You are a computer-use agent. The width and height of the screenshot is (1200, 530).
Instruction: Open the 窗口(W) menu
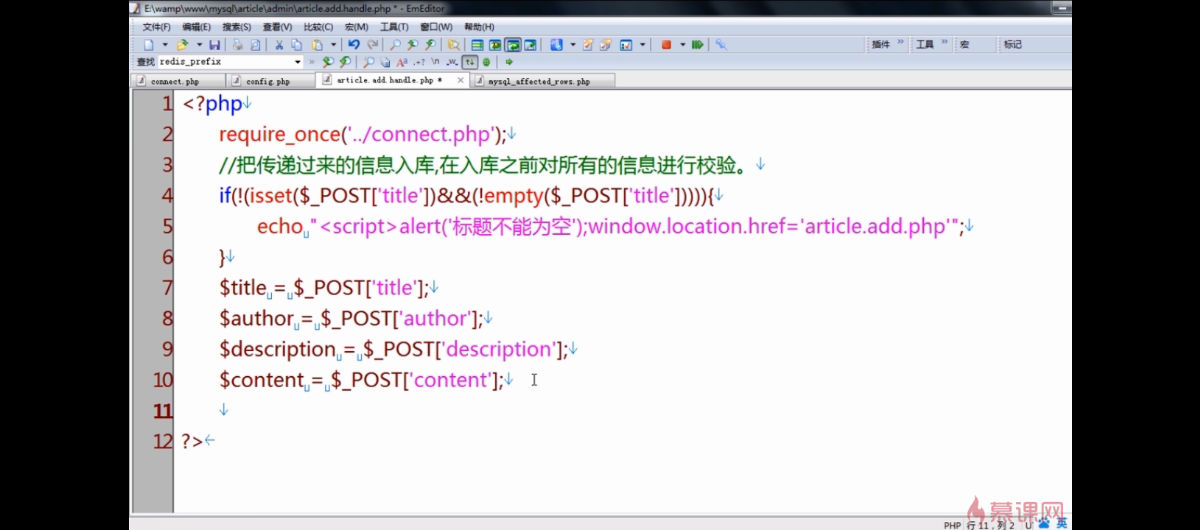[436, 27]
